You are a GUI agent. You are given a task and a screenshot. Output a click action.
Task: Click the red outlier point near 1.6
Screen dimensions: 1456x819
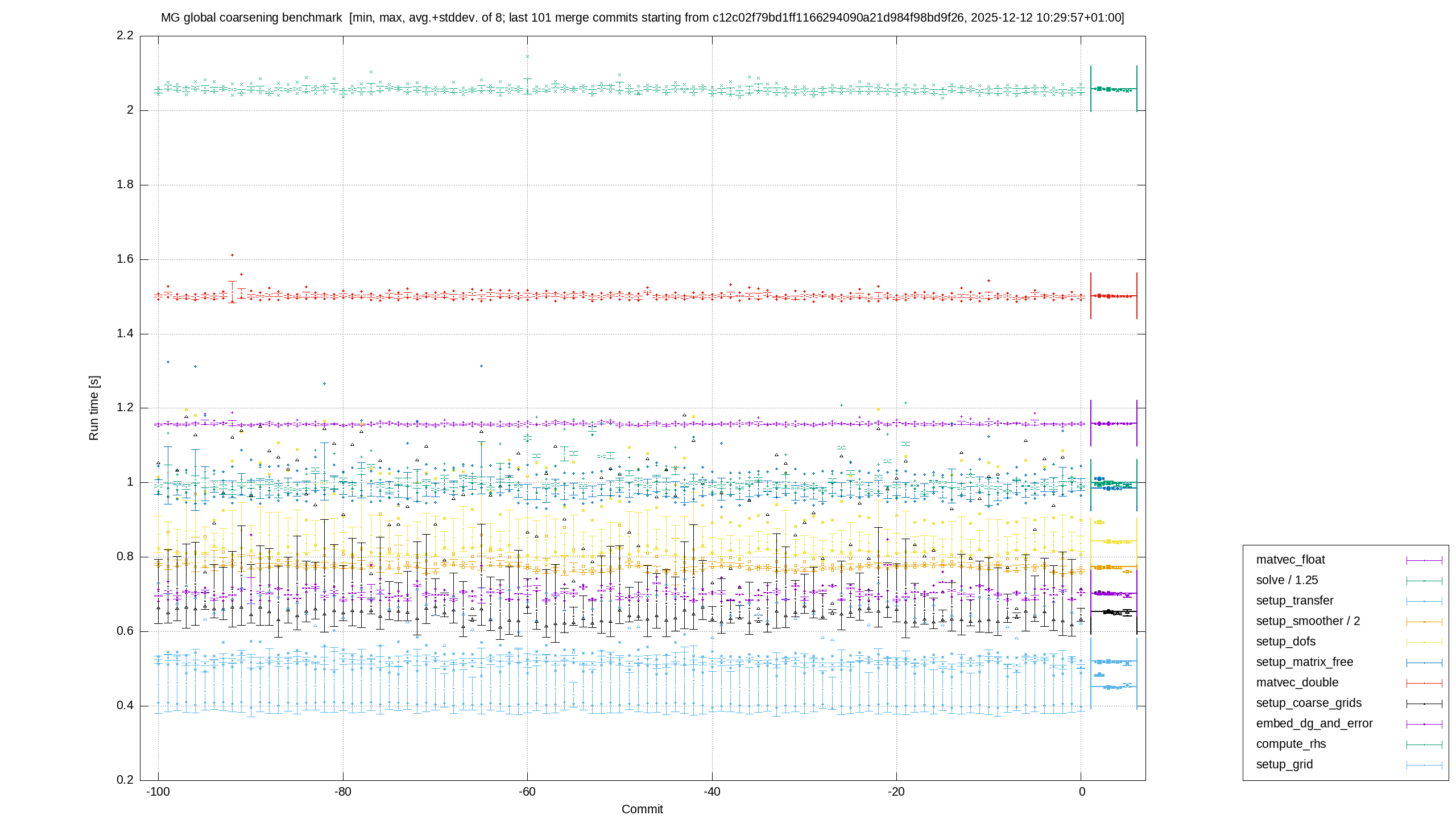pos(232,255)
